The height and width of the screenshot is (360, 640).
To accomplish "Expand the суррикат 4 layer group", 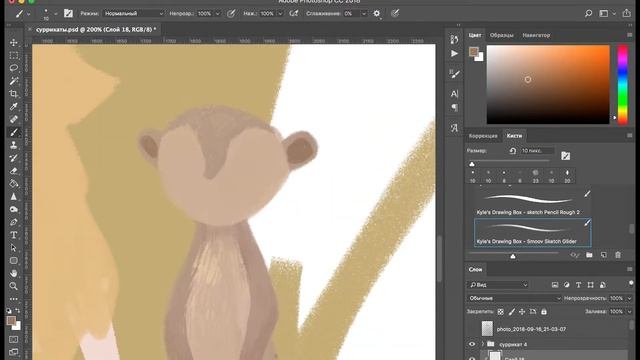I will pos(482,344).
